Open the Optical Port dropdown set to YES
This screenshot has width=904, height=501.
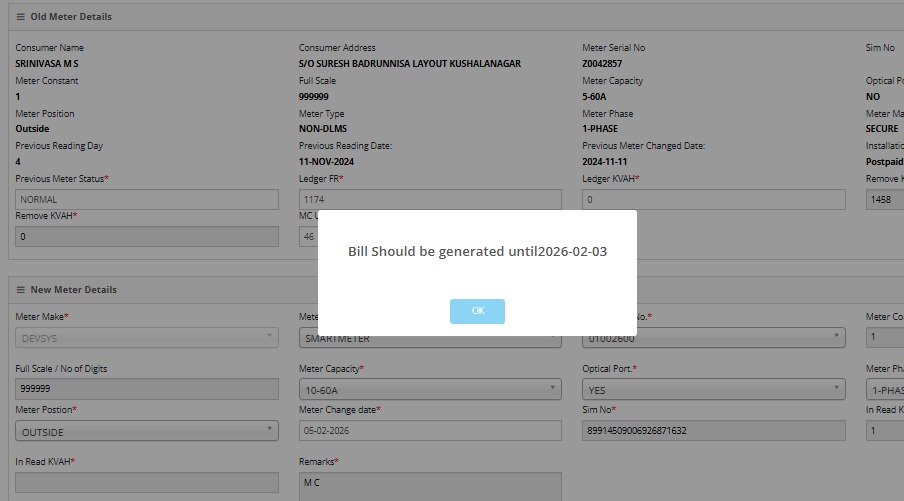coord(713,389)
